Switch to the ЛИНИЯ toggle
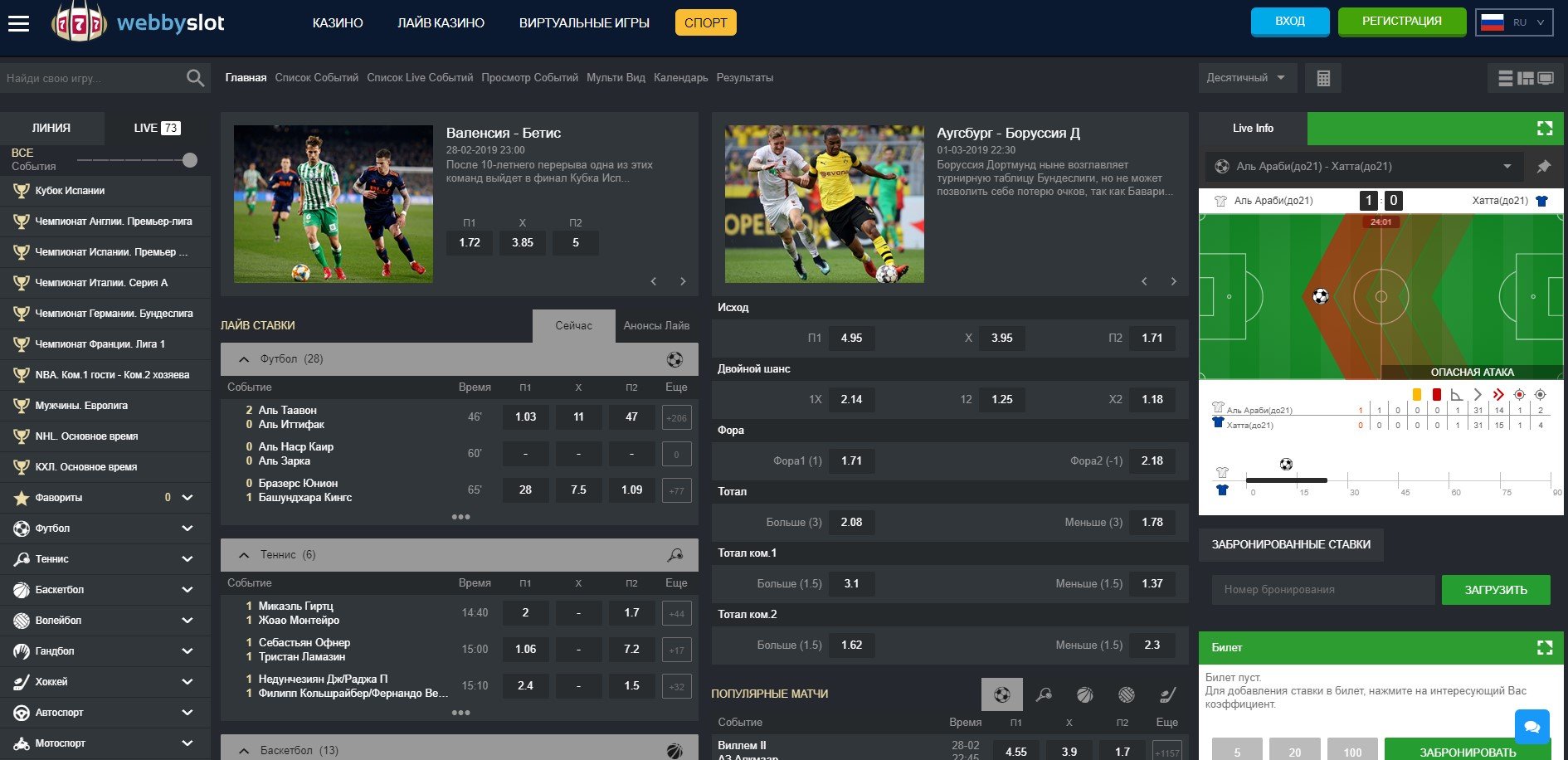The width and height of the screenshot is (1568, 760). (x=51, y=128)
